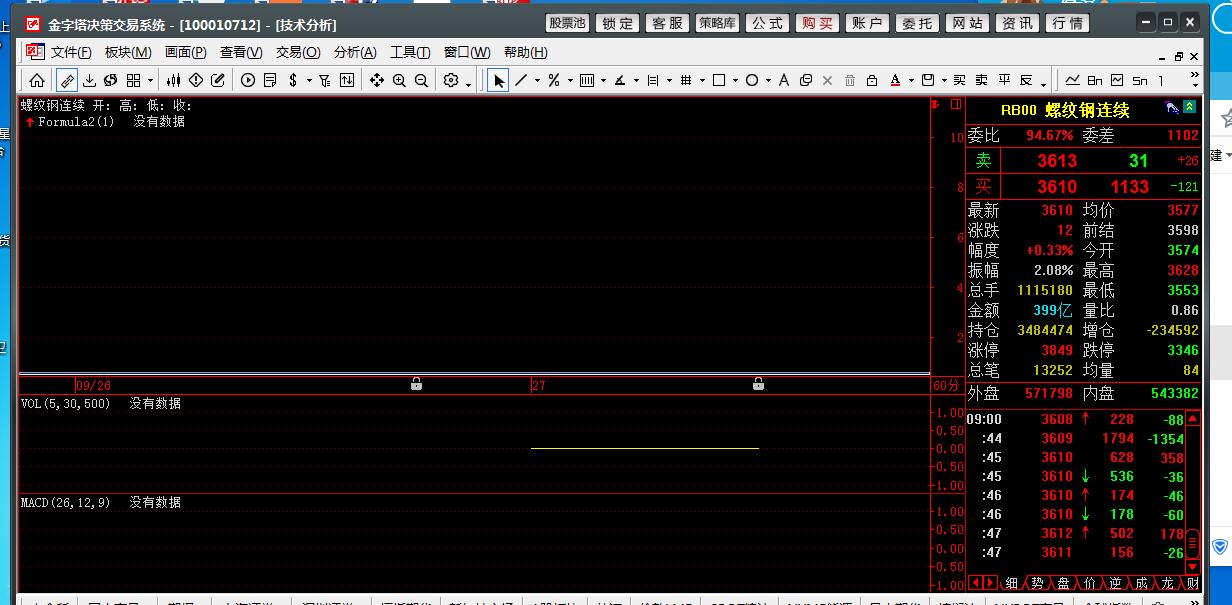
Task: Select the angle drawing tool
Action: click(x=620, y=81)
